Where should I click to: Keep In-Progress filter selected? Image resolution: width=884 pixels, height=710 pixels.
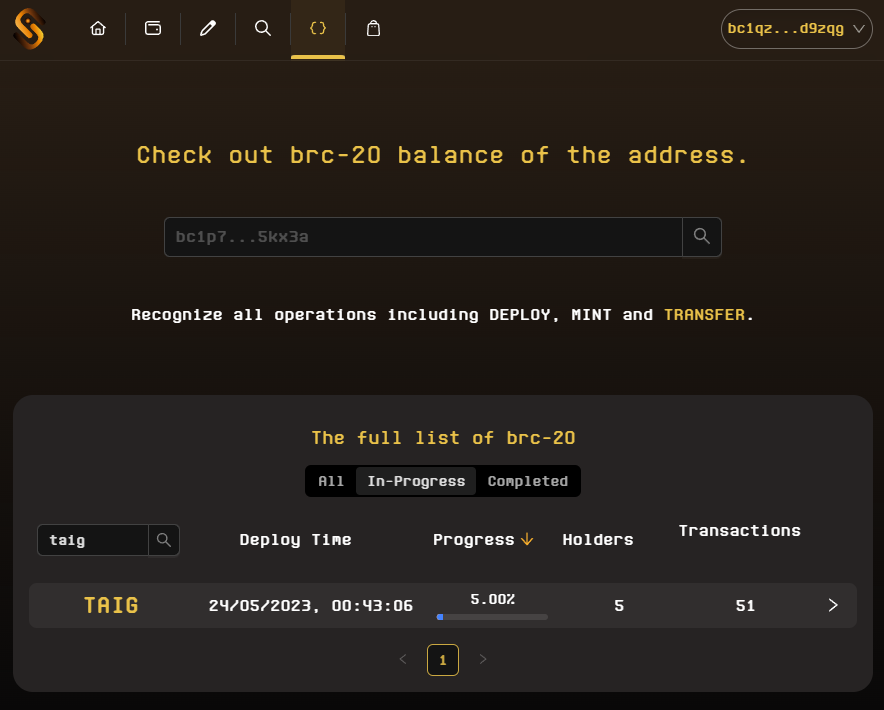pyautogui.click(x=415, y=481)
